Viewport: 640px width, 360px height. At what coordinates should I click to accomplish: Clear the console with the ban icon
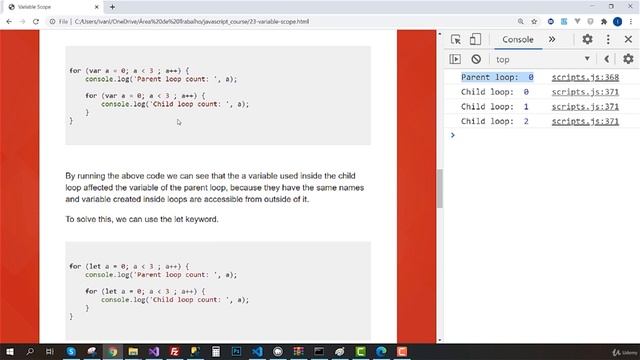tap(476, 59)
